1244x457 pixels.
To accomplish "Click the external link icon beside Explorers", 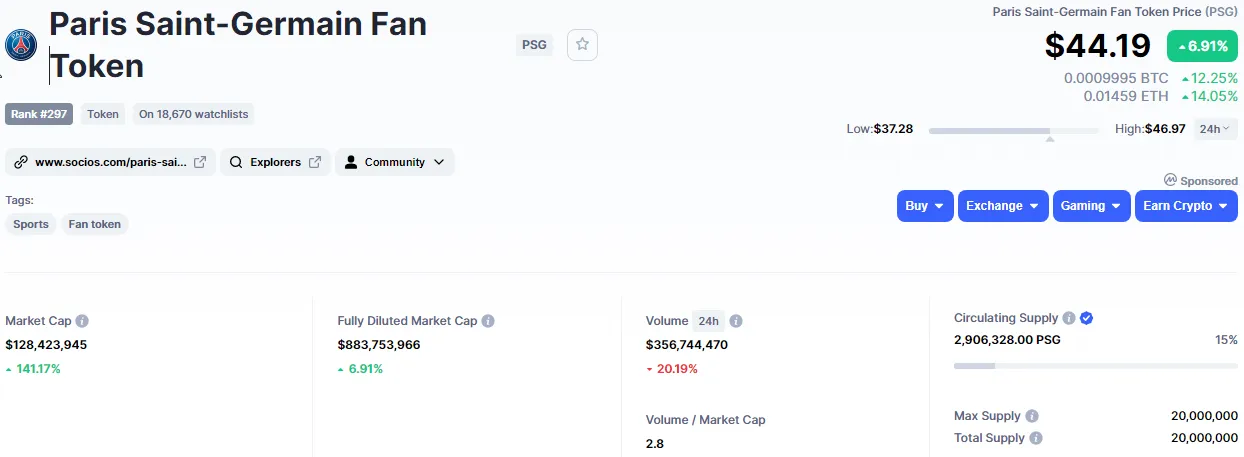I will [x=315, y=162].
